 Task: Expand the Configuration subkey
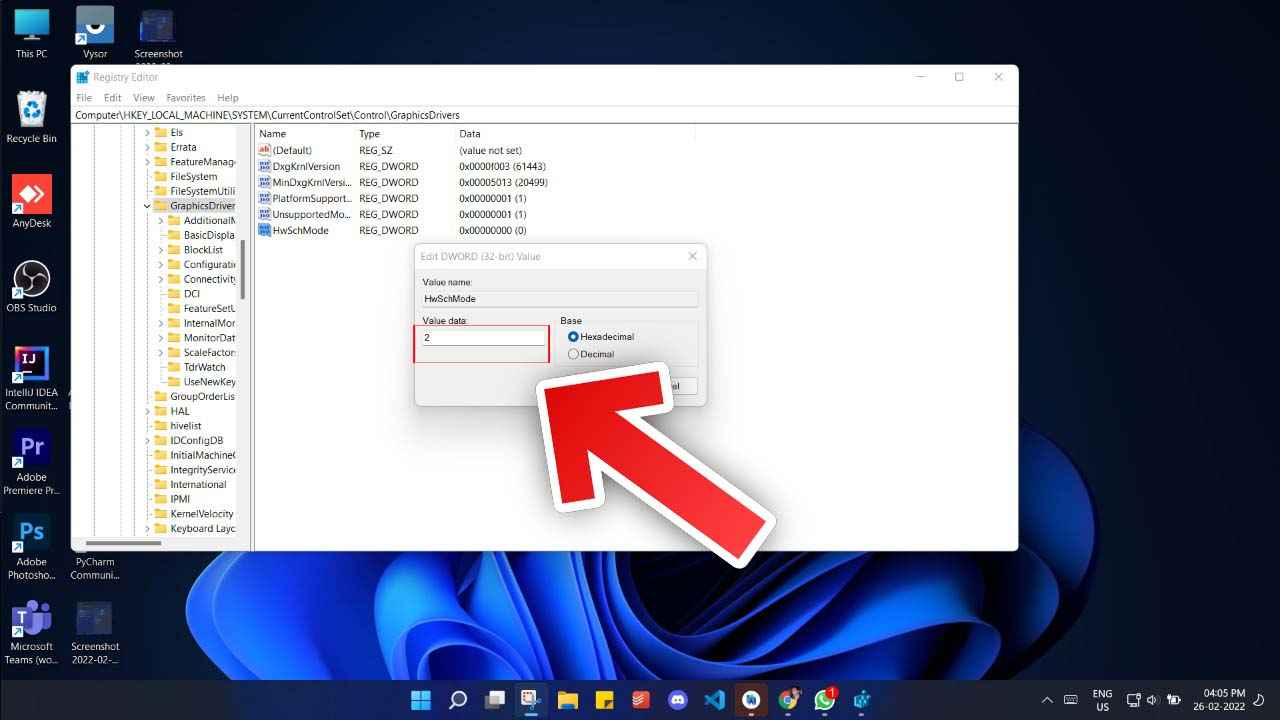coord(161,264)
